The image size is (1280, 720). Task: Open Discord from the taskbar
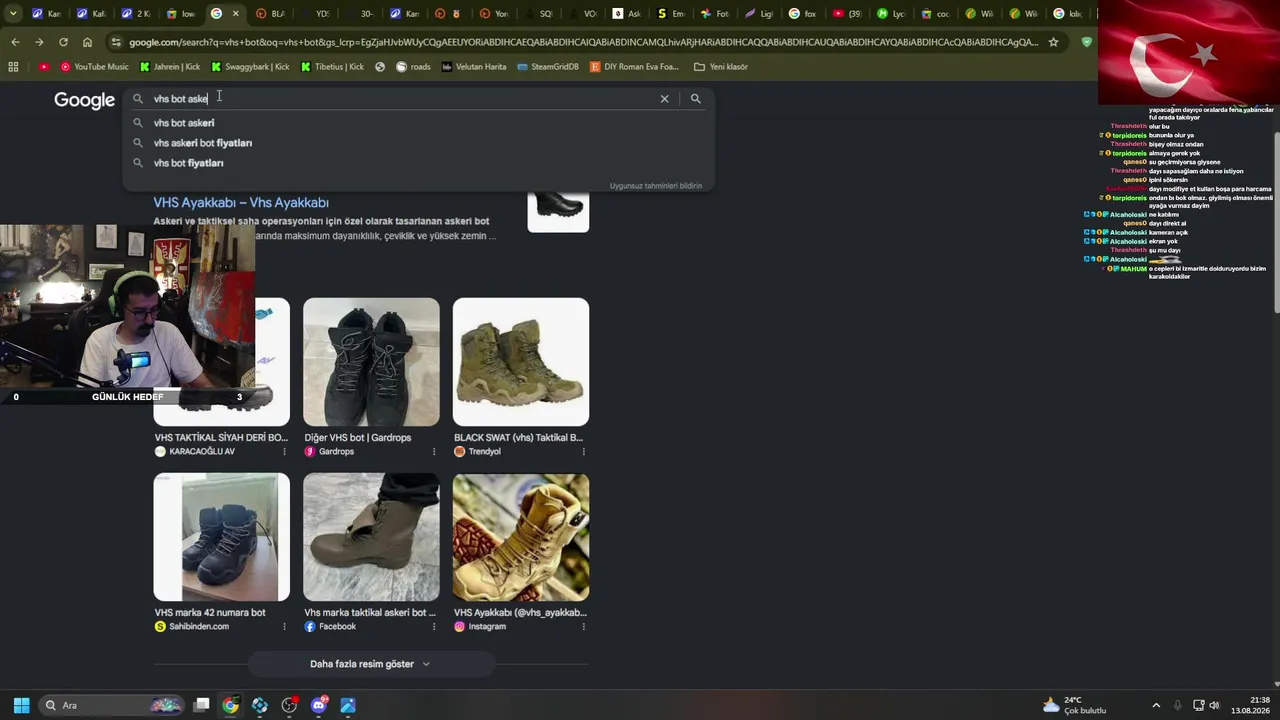coord(319,705)
